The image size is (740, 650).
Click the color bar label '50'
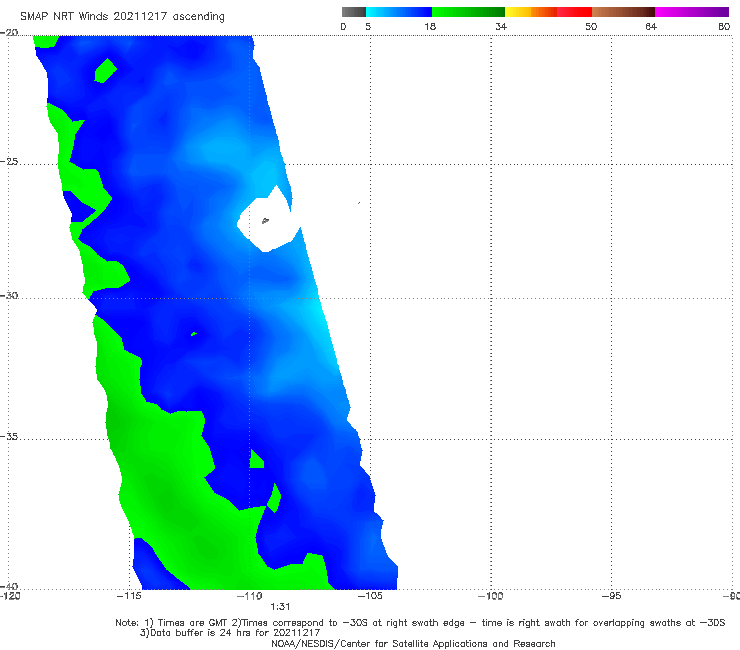[591, 26]
